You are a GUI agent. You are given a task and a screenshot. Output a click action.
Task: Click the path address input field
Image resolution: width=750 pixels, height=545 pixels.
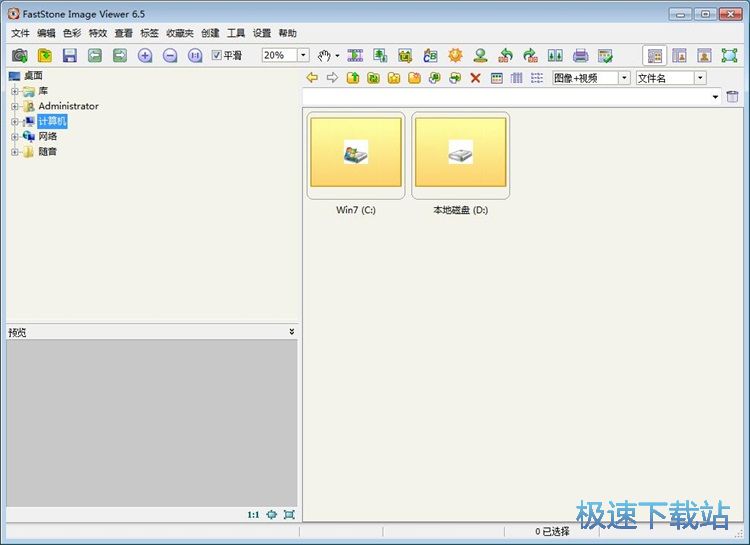(x=507, y=97)
